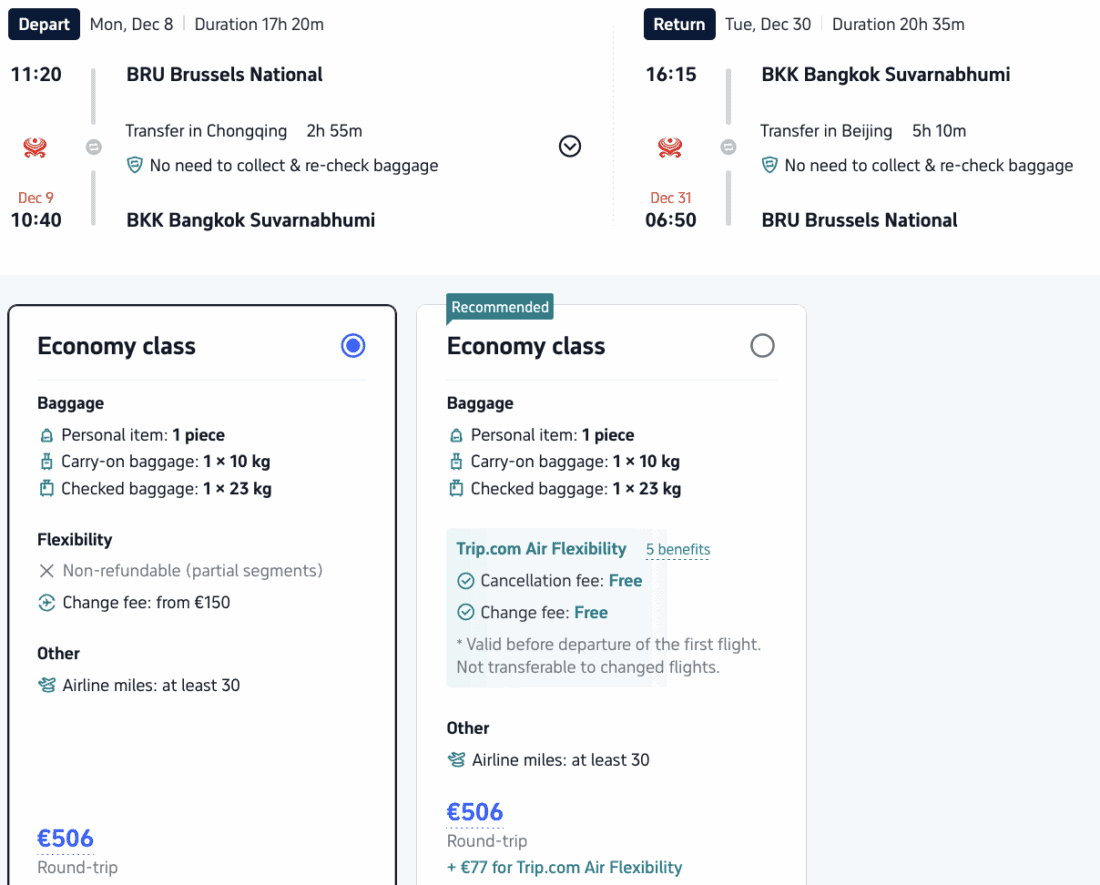Click the Depart label tag
The image size is (1100, 885).
pos(44,24)
